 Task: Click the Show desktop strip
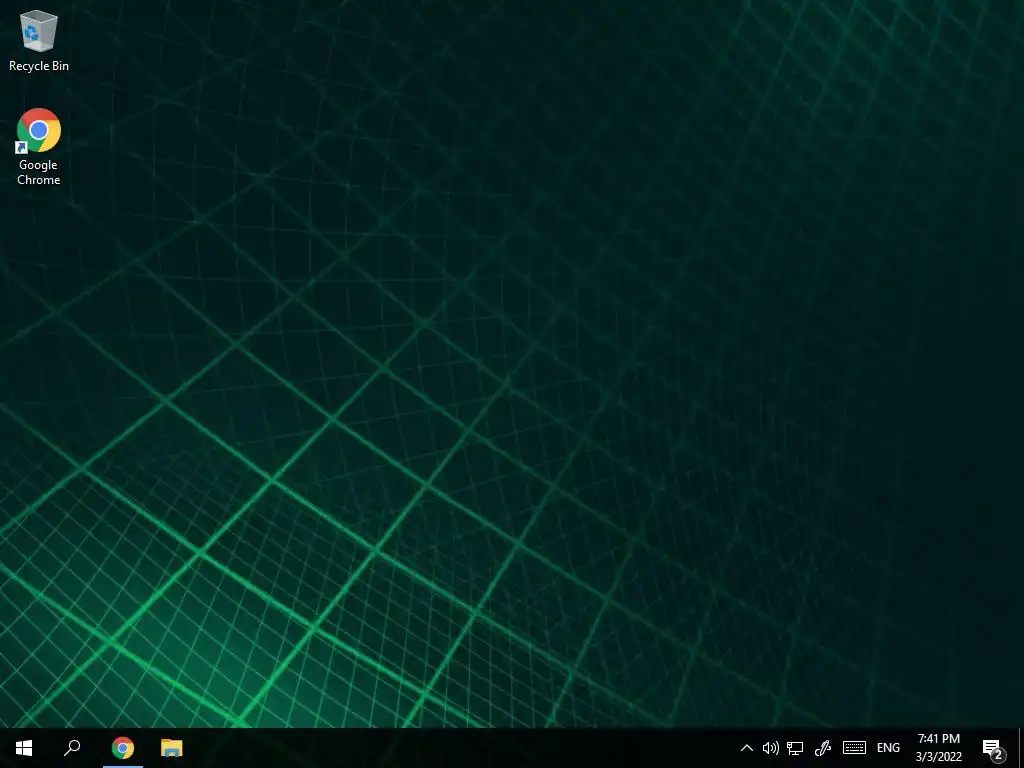coord(1021,748)
